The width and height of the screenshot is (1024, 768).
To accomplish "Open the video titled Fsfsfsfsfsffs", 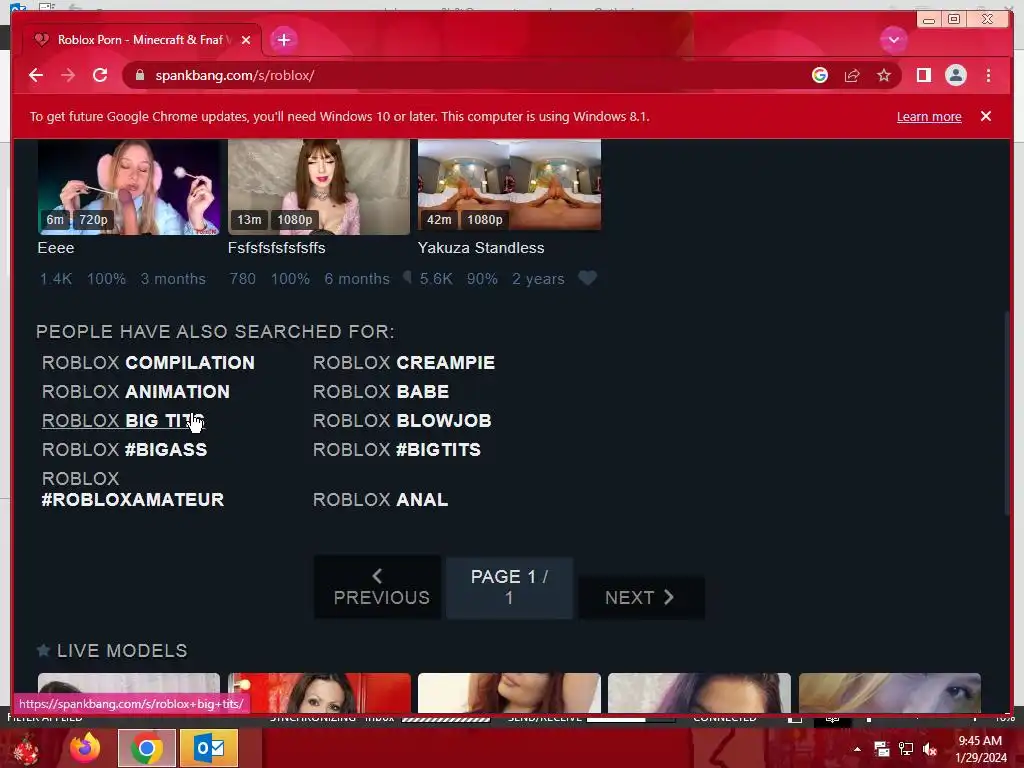I will click(276, 248).
